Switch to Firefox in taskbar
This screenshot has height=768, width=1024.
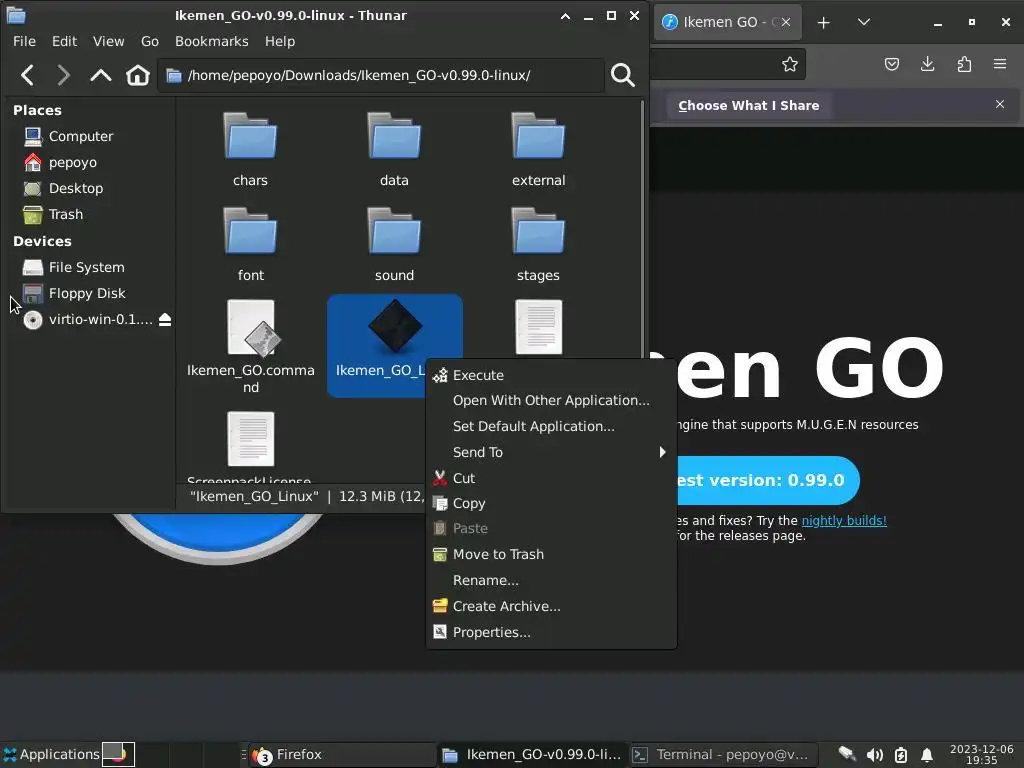(342, 754)
